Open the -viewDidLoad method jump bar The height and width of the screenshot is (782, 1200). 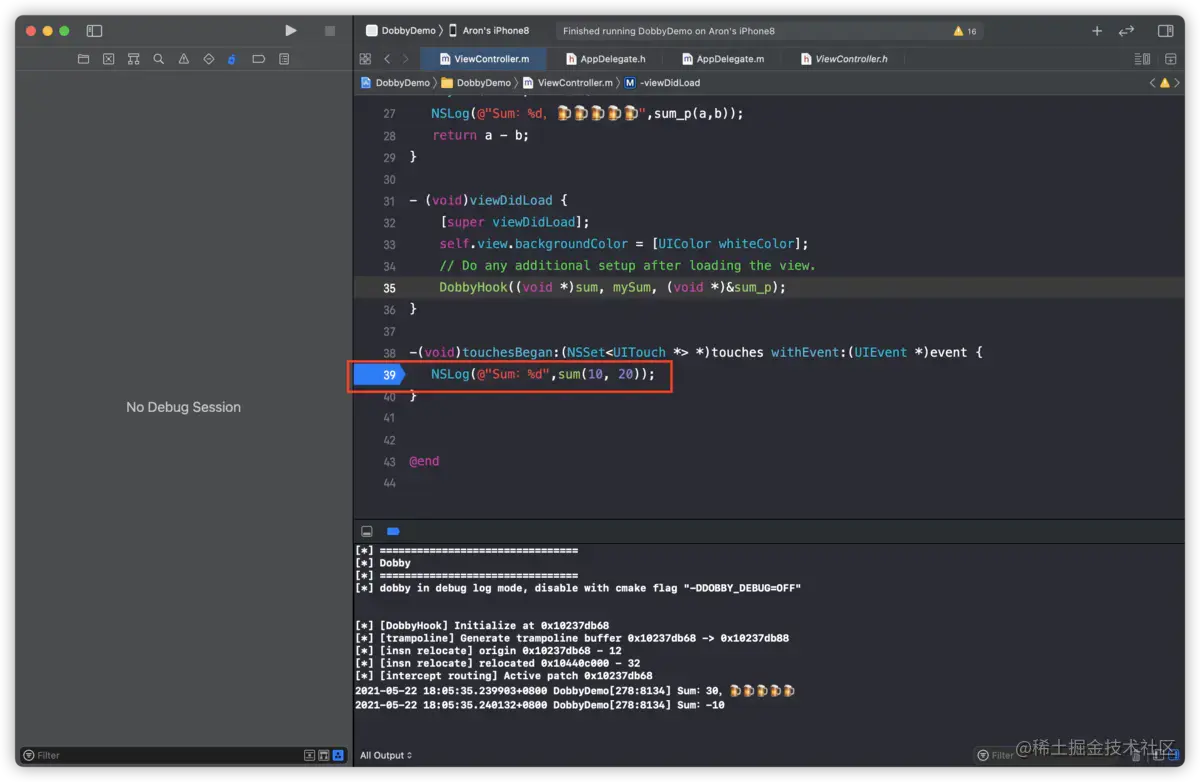(669, 83)
